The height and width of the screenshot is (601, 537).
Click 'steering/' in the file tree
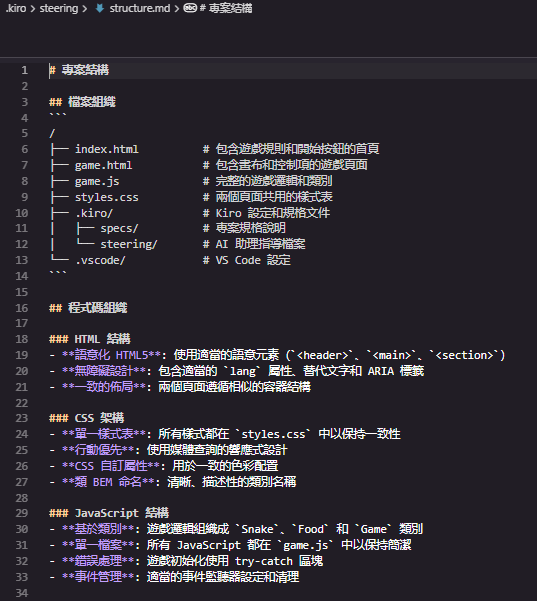(129, 244)
